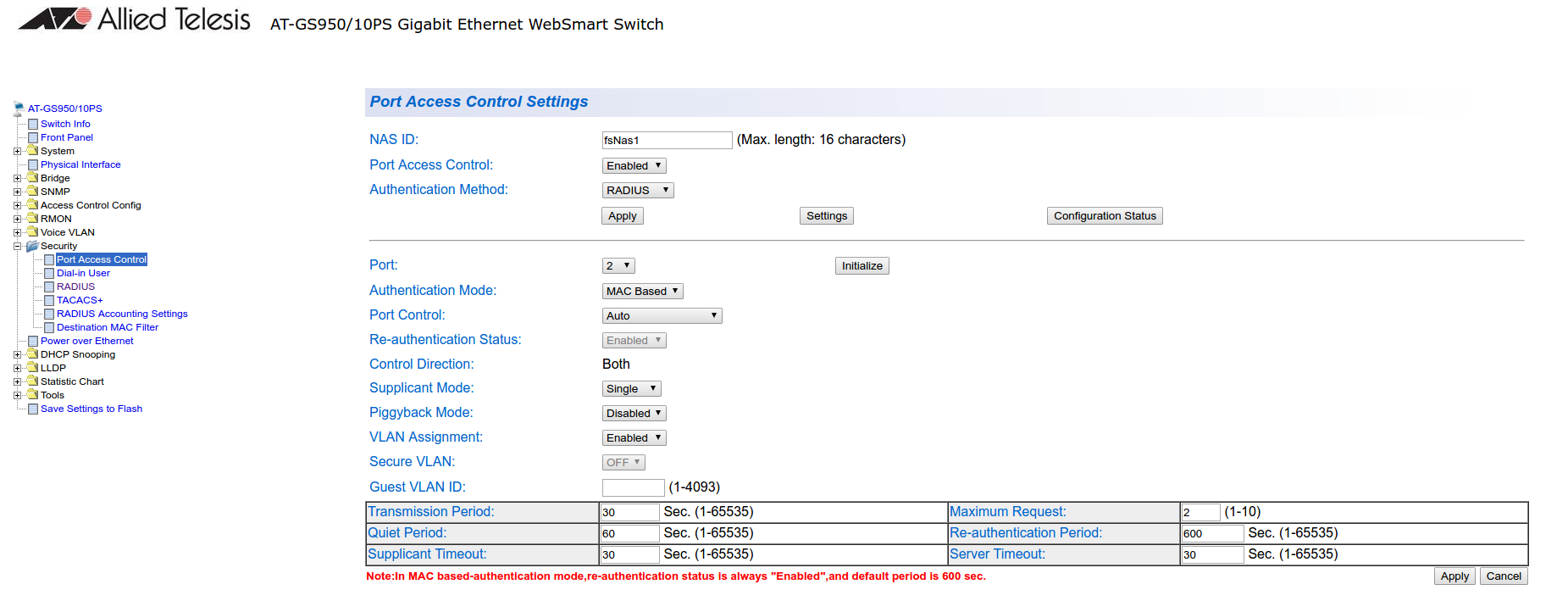Click the page icon beside Switch Info
The width and height of the screenshot is (1568, 601).
[x=33, y=124]
